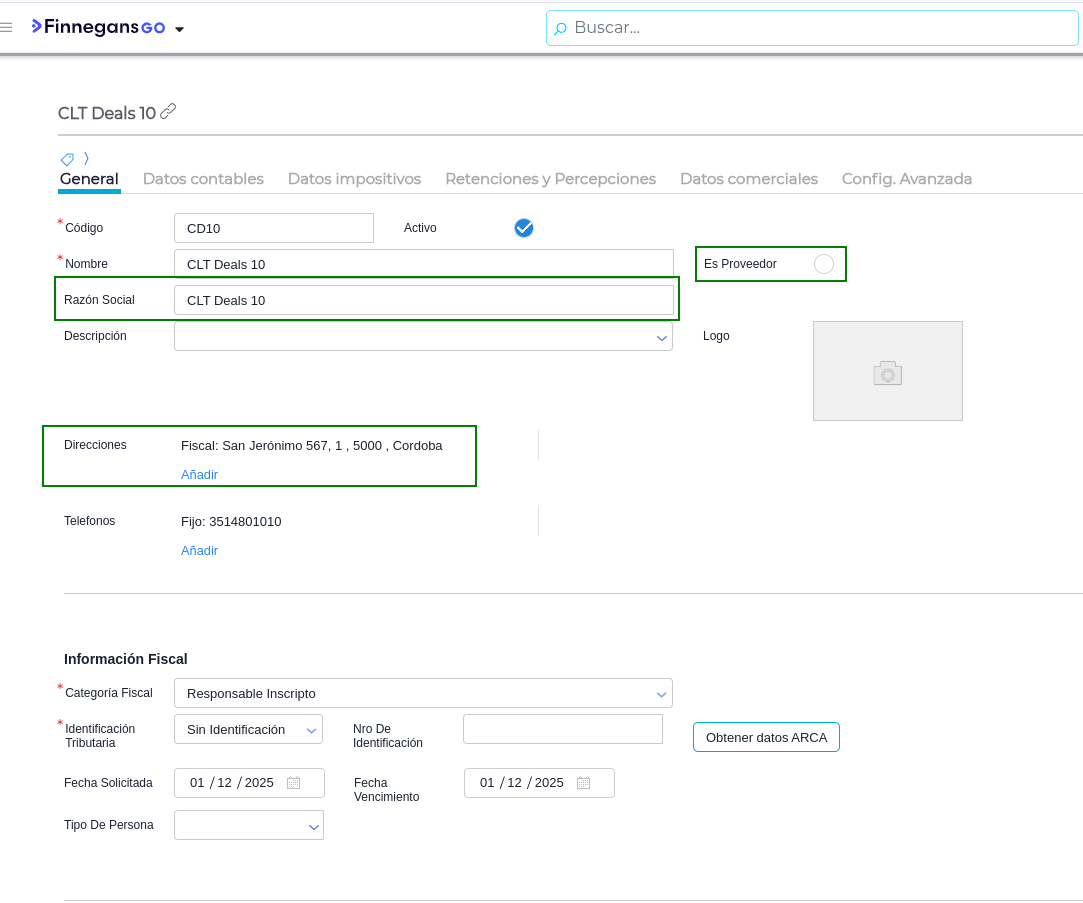Click Añadir link under Direcciones
Screen dimensions: 1083x903
pyautogui.click(x=199, y=475)
